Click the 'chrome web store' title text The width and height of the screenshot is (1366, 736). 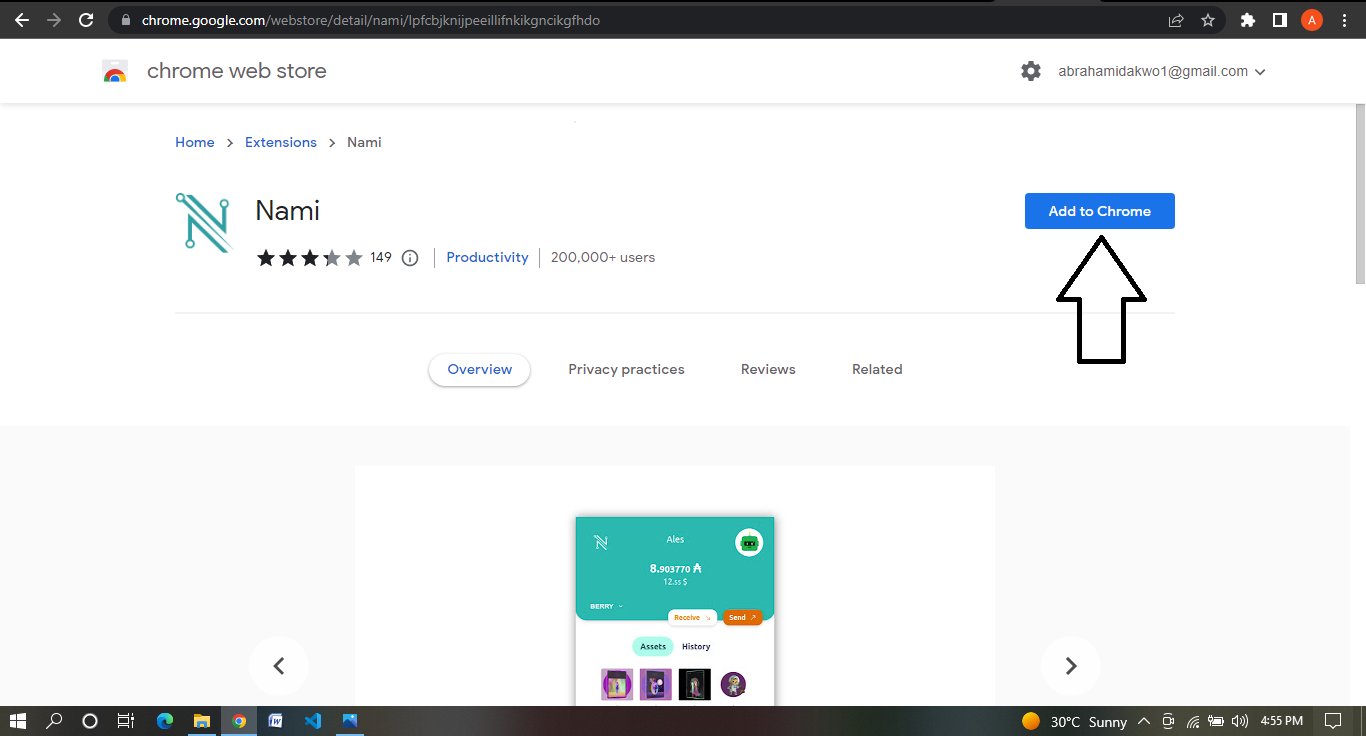click(237, 71)
